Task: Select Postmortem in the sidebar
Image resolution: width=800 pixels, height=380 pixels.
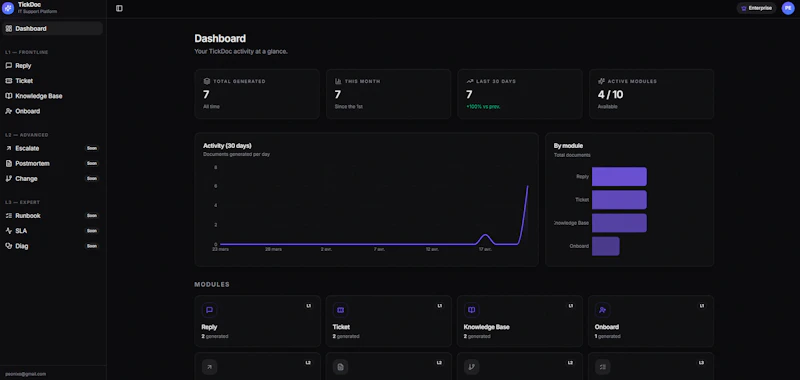Action: tap(53, 164)
